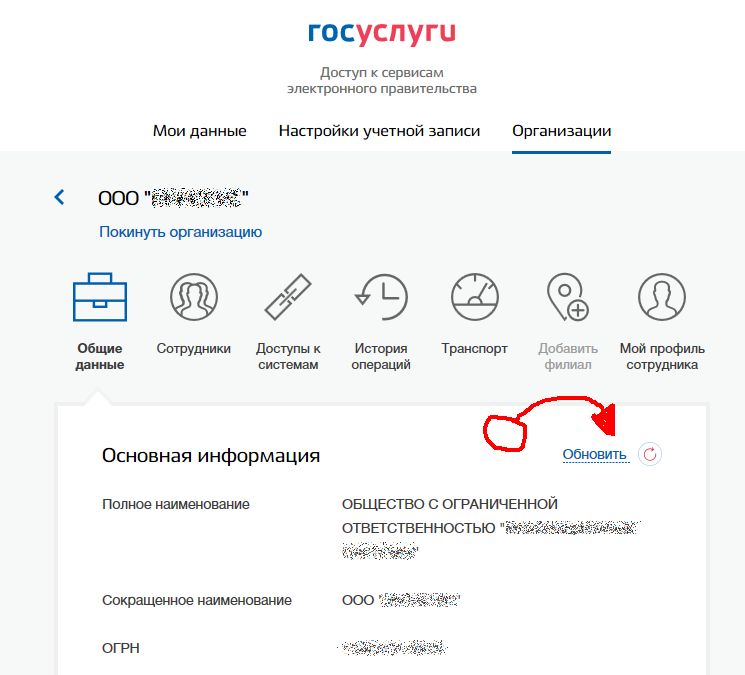
Task: Open the Сотрудники people icon
Action: coord(194,297)
